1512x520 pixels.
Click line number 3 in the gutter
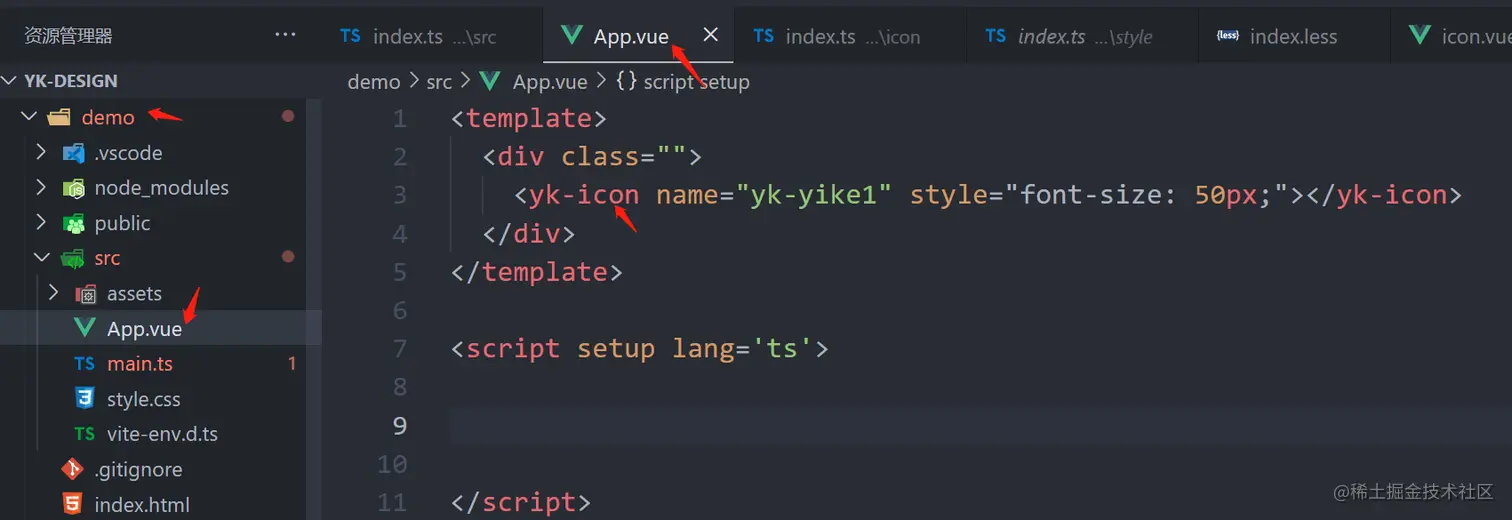tap(400, 195)
